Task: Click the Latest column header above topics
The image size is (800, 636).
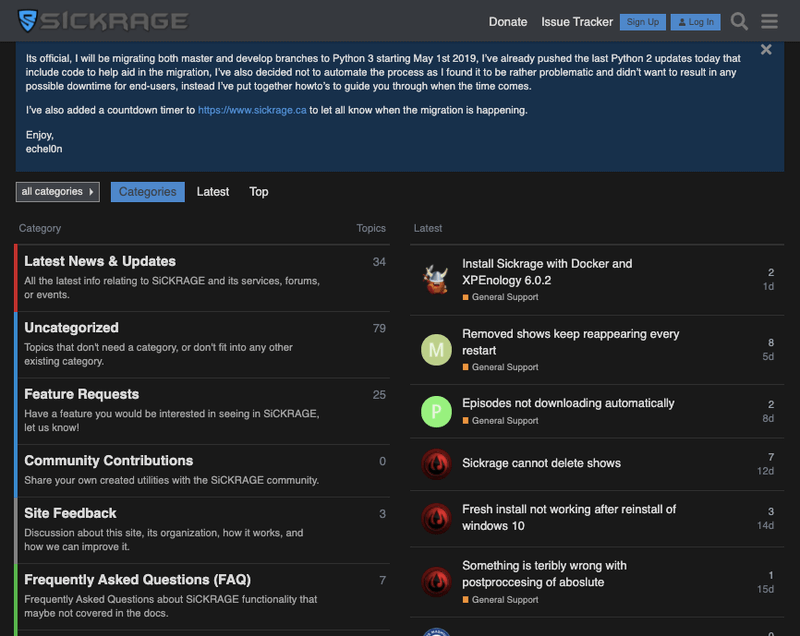Action: pyautogui.click(x=428, y=228)
